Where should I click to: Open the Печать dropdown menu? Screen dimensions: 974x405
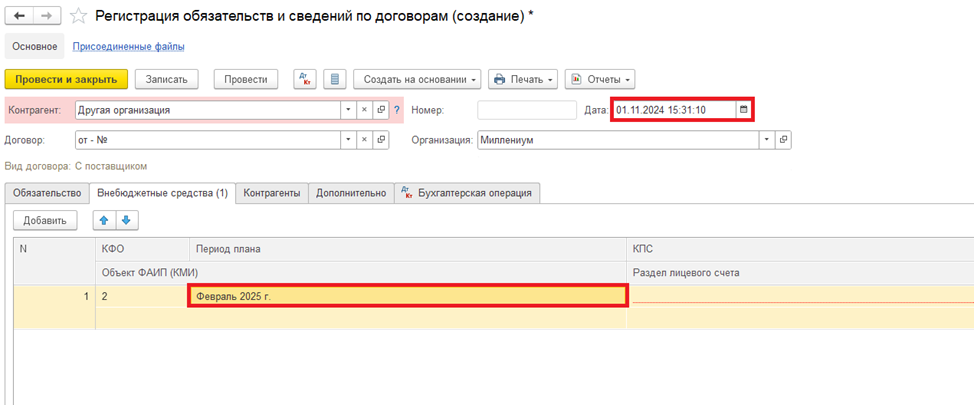(523, 80)
